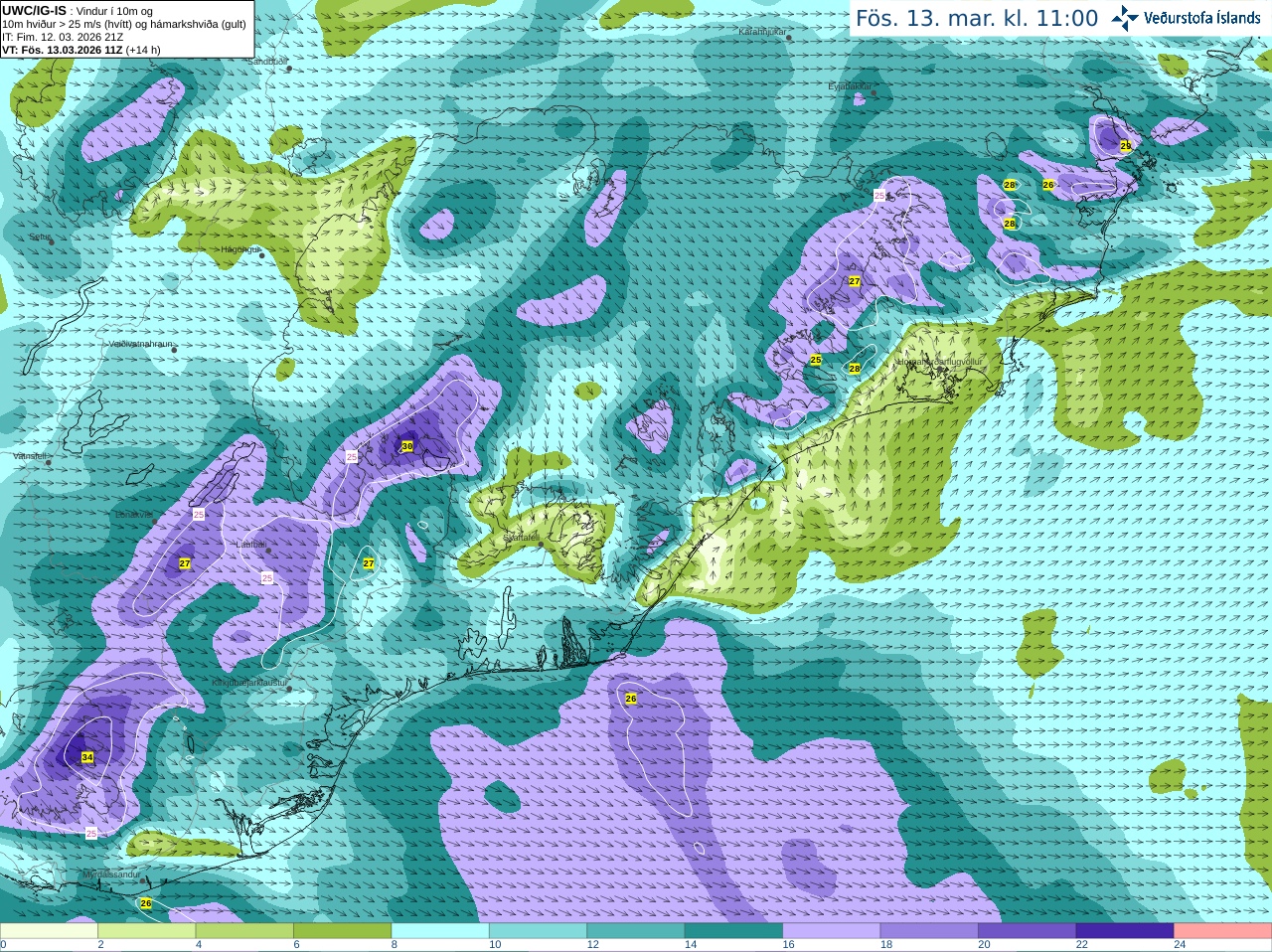Viewport: 1272px width, 952px height.
Task: Click the Veiðivatnahraun station label
Action: click(x=141, y=344)
